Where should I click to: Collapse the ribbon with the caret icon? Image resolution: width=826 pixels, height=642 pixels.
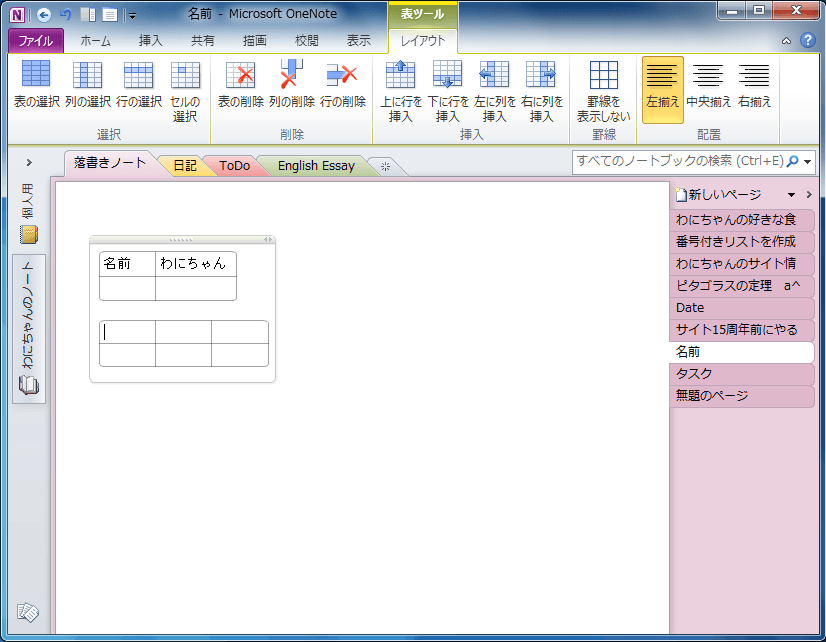pyautogui.click(x=786, y=41)
